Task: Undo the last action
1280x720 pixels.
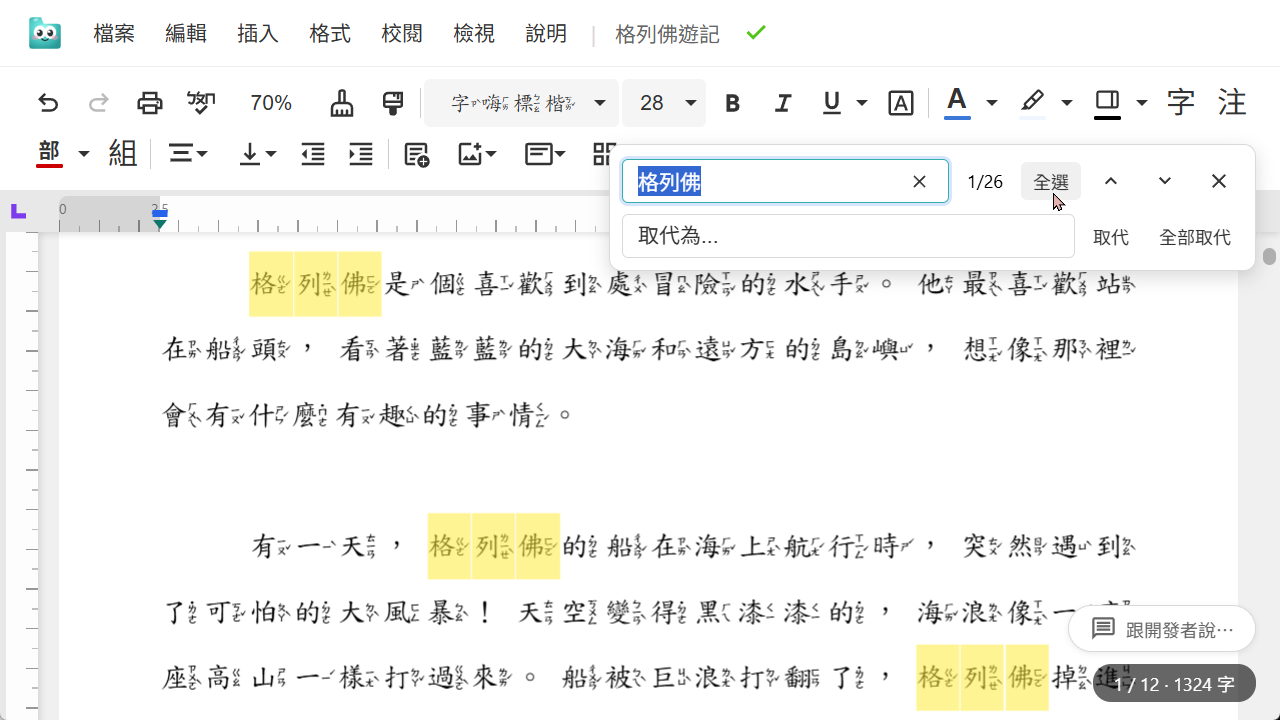Action: (x=48, y=103)
